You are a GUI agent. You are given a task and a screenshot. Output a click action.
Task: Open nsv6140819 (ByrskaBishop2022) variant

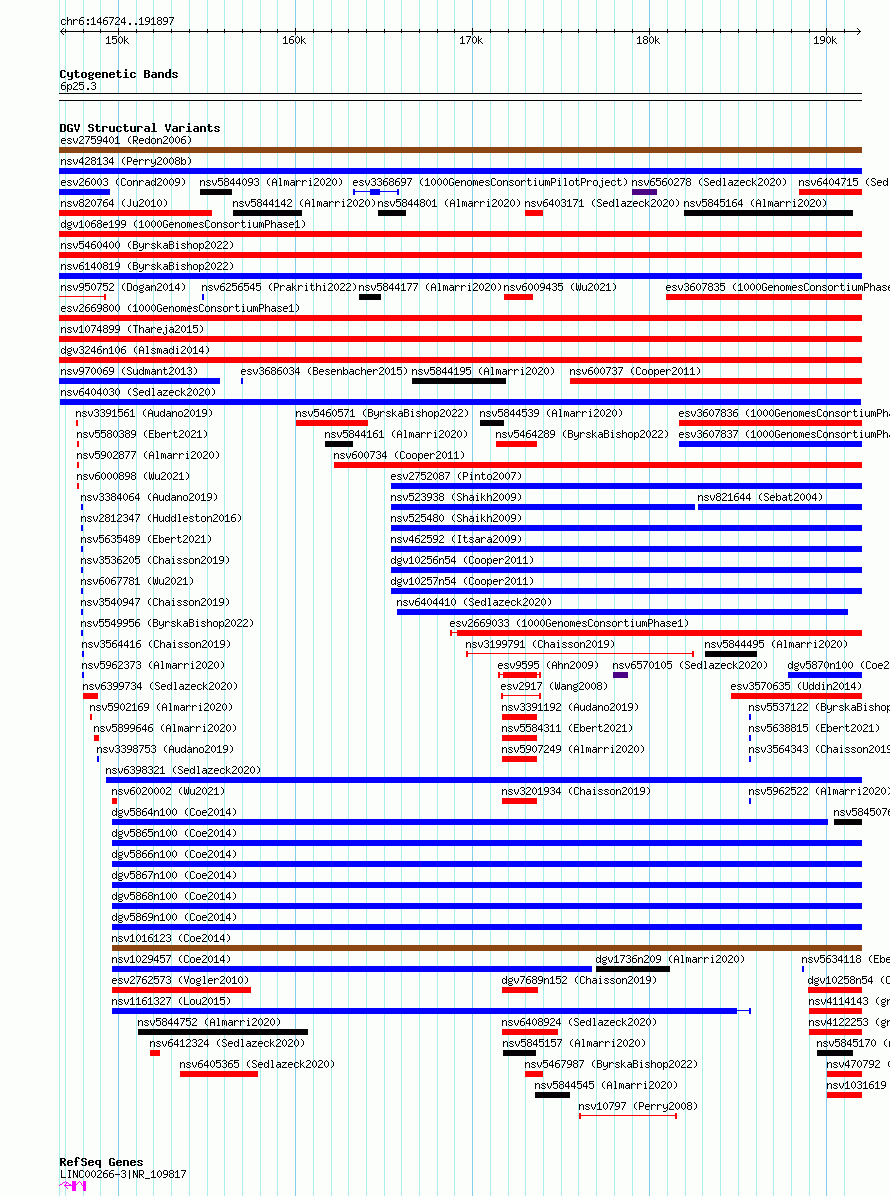point(147,266)
